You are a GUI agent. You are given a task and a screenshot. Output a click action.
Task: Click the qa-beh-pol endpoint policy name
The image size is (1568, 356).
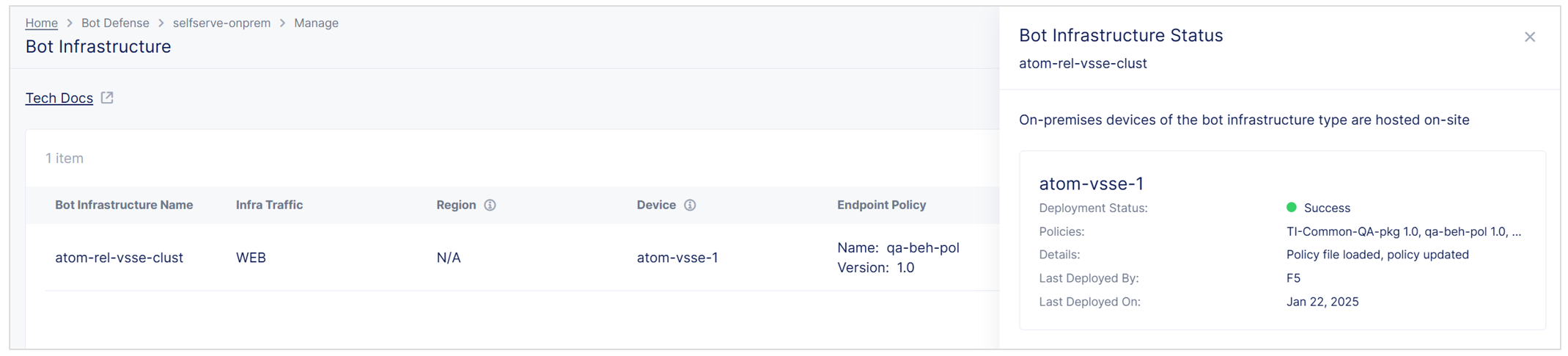922,247
